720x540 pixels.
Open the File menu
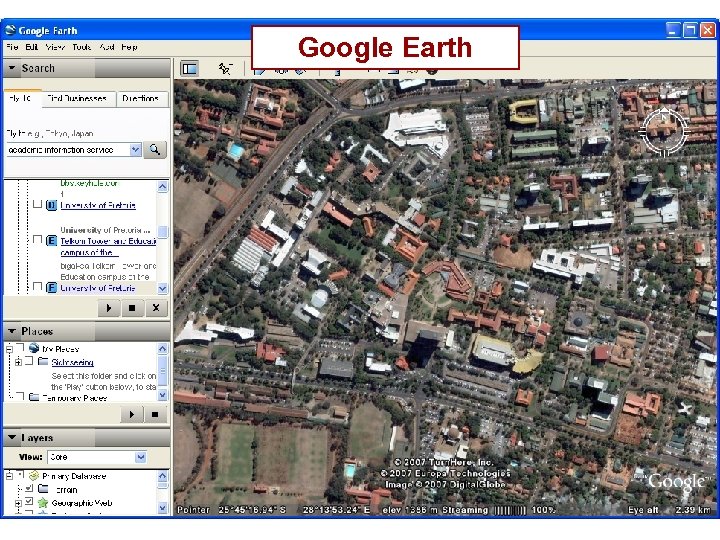(x=12, y=47)
